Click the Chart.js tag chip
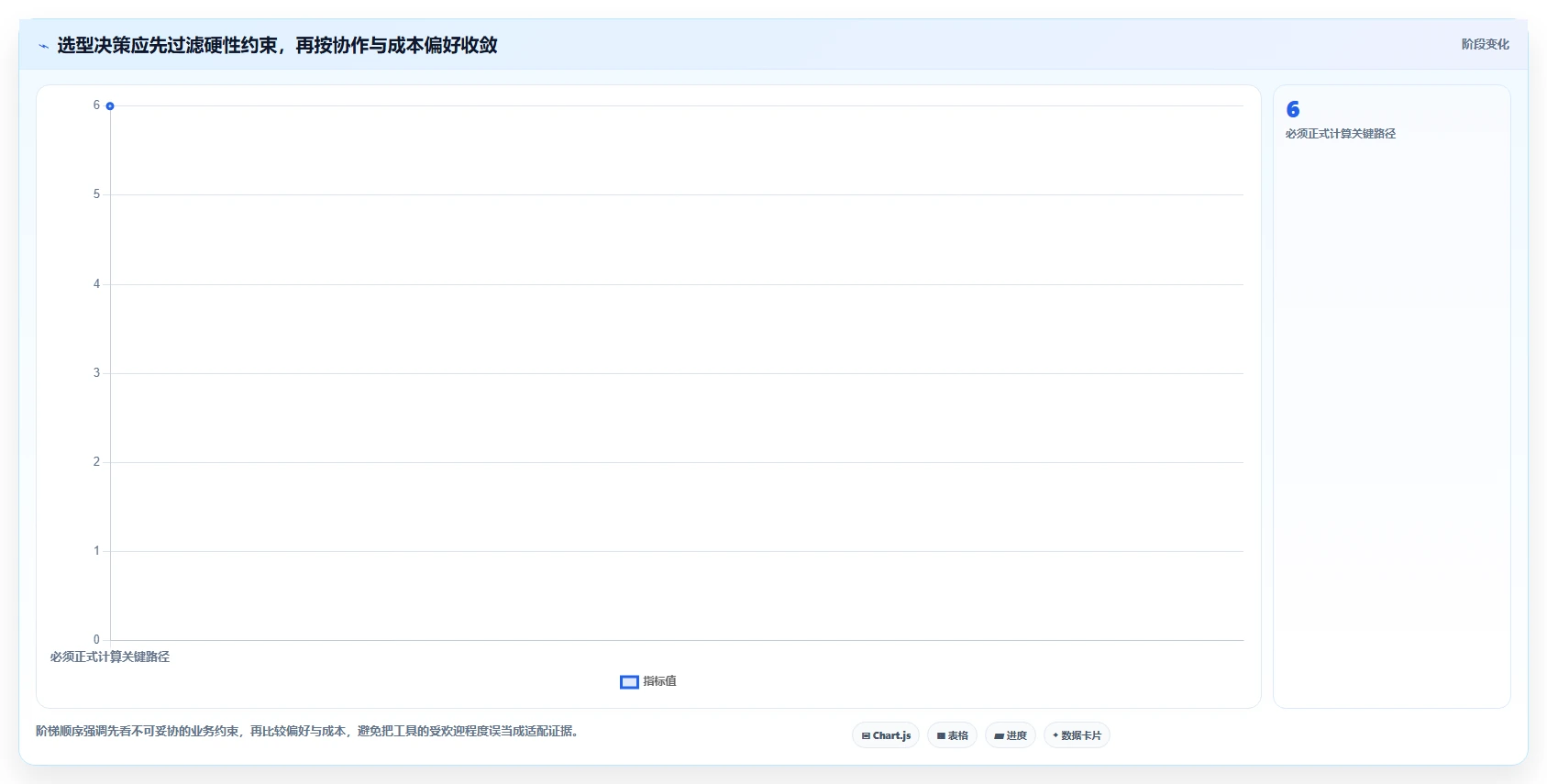The width and height of the screenshot is (1547, 784). click(x=886, y=735)
